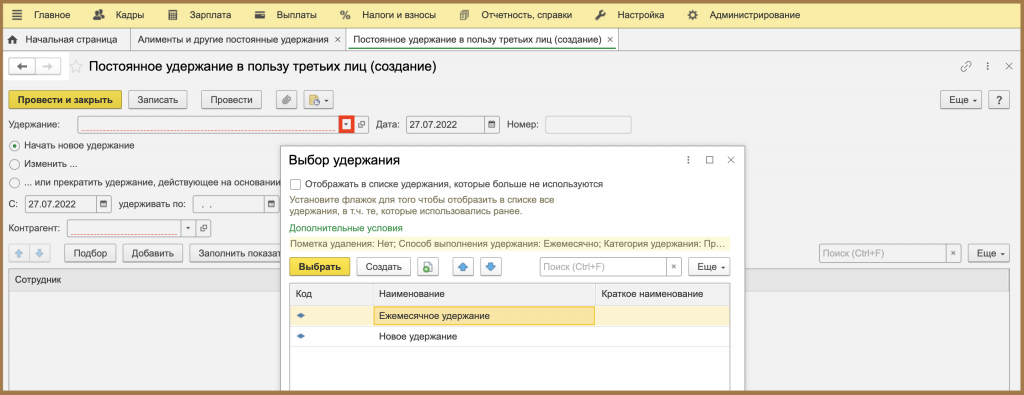Click Провести и закрыть button

(65, 100)
